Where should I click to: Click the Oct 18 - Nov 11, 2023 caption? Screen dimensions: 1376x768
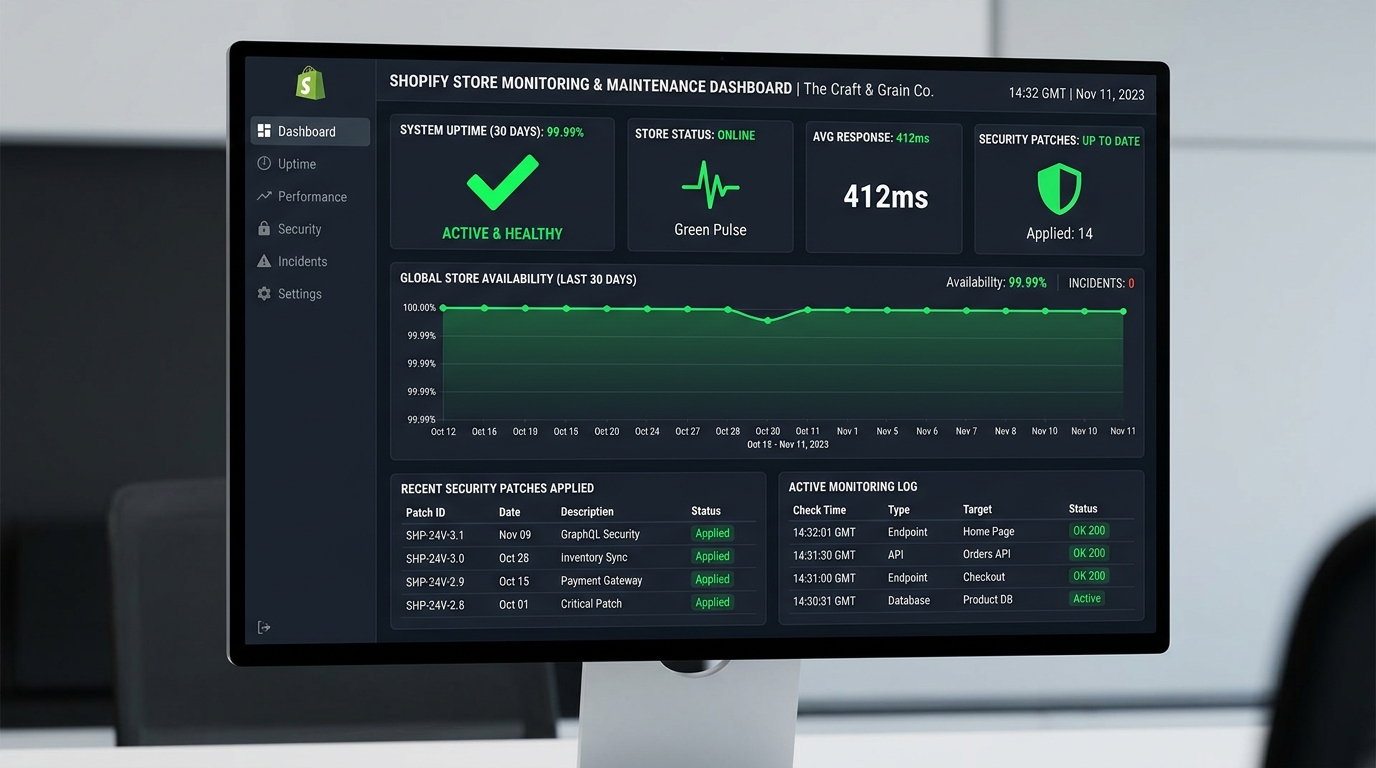(x=788, y=444)
